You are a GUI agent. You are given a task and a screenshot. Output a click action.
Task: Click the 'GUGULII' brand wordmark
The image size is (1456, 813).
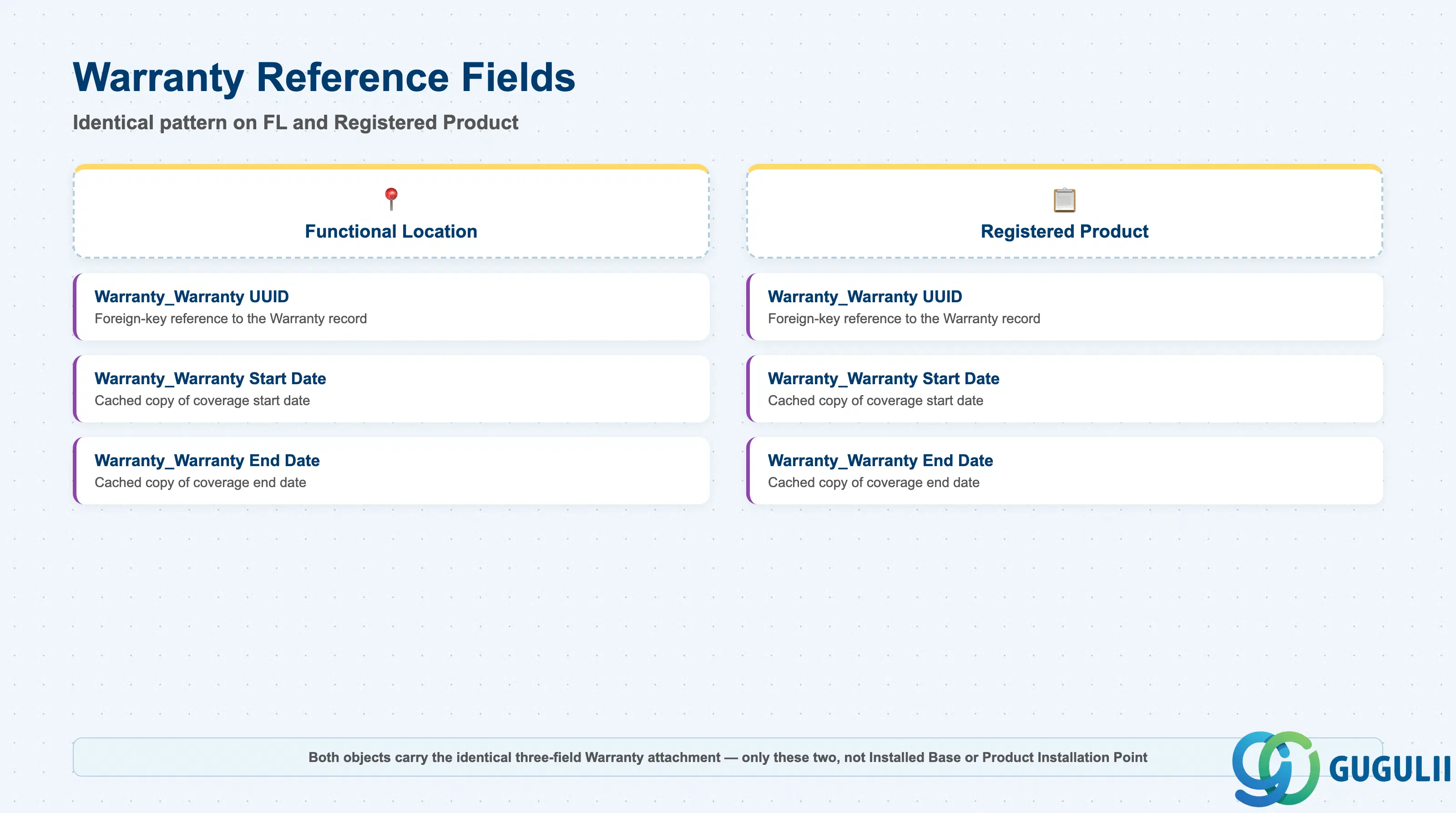pos(1389,769)
